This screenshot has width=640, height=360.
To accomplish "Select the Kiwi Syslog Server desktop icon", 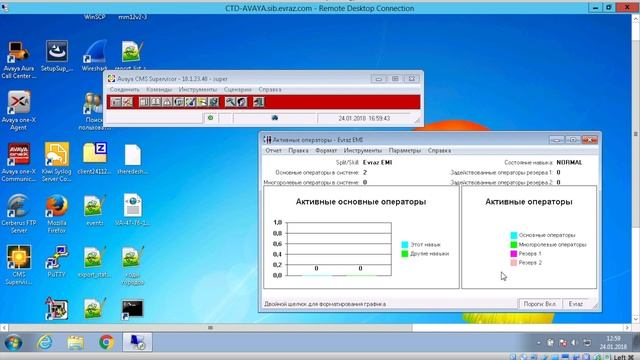I will point(57,162).
